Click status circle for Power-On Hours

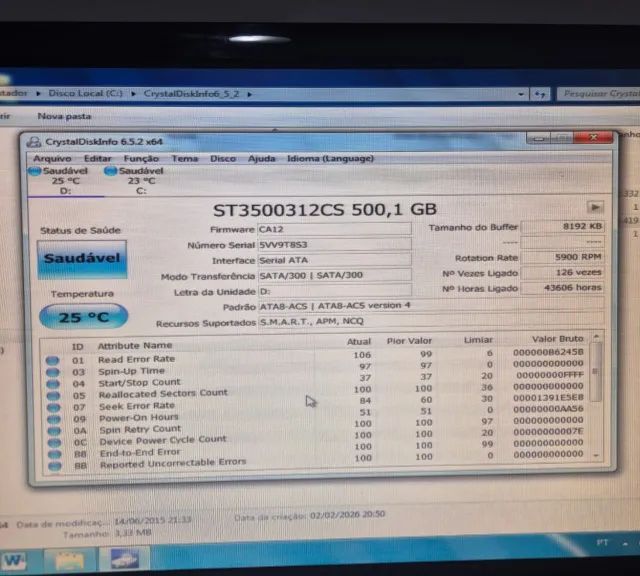click(53, 417)
